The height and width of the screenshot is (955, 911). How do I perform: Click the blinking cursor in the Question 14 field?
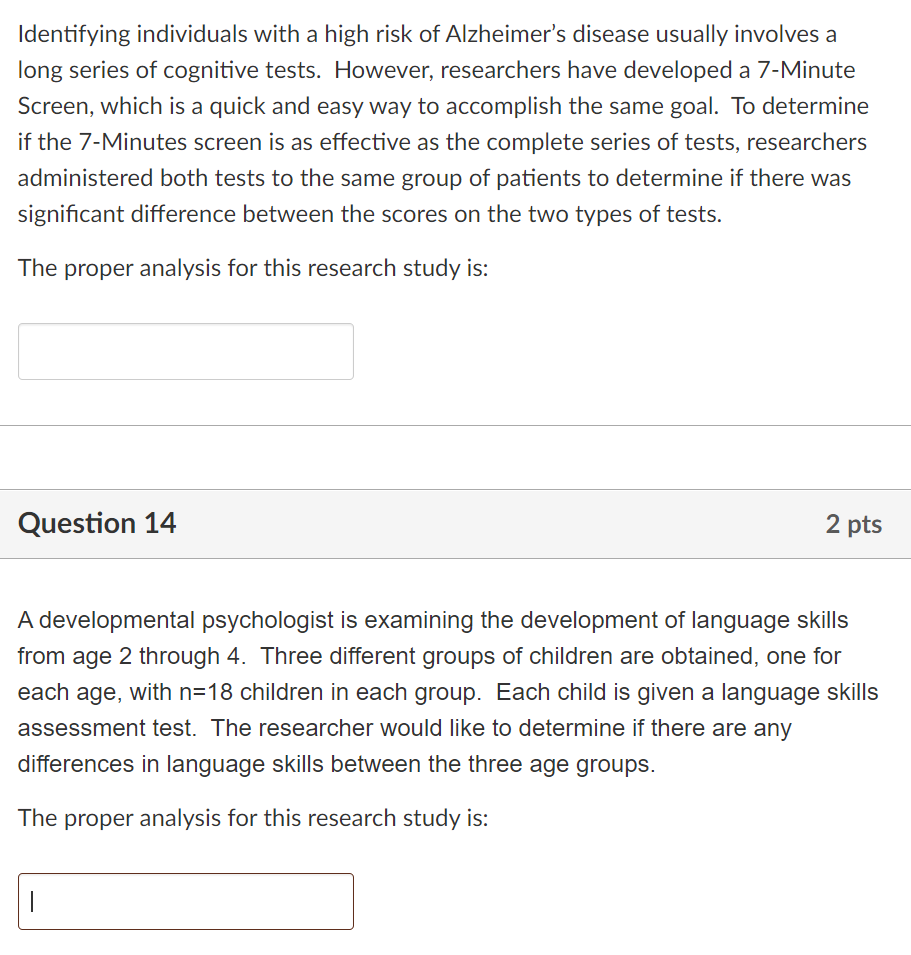pos(31,901)
